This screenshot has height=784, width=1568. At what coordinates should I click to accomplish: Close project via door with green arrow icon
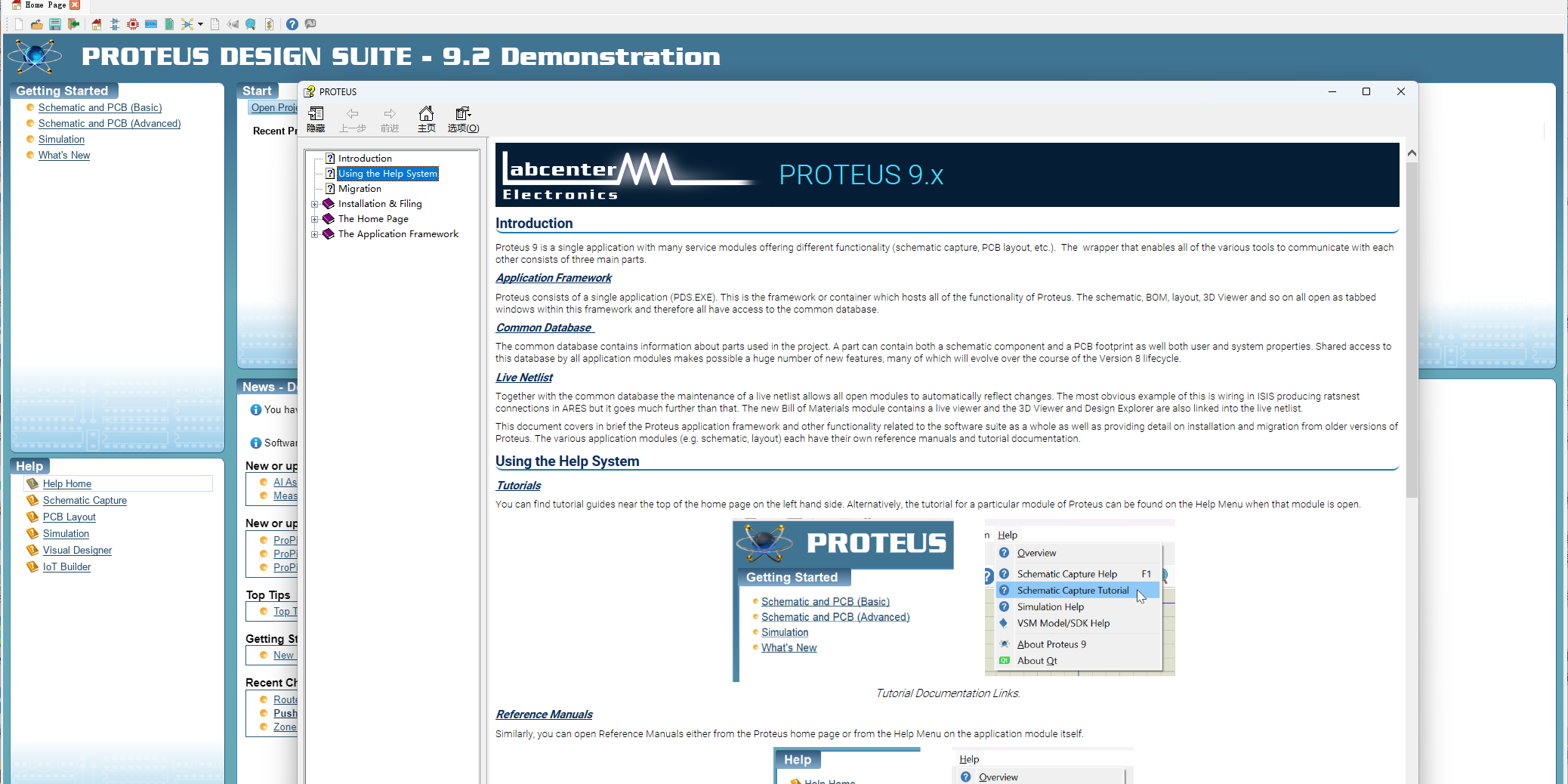[x=73, y=24]
